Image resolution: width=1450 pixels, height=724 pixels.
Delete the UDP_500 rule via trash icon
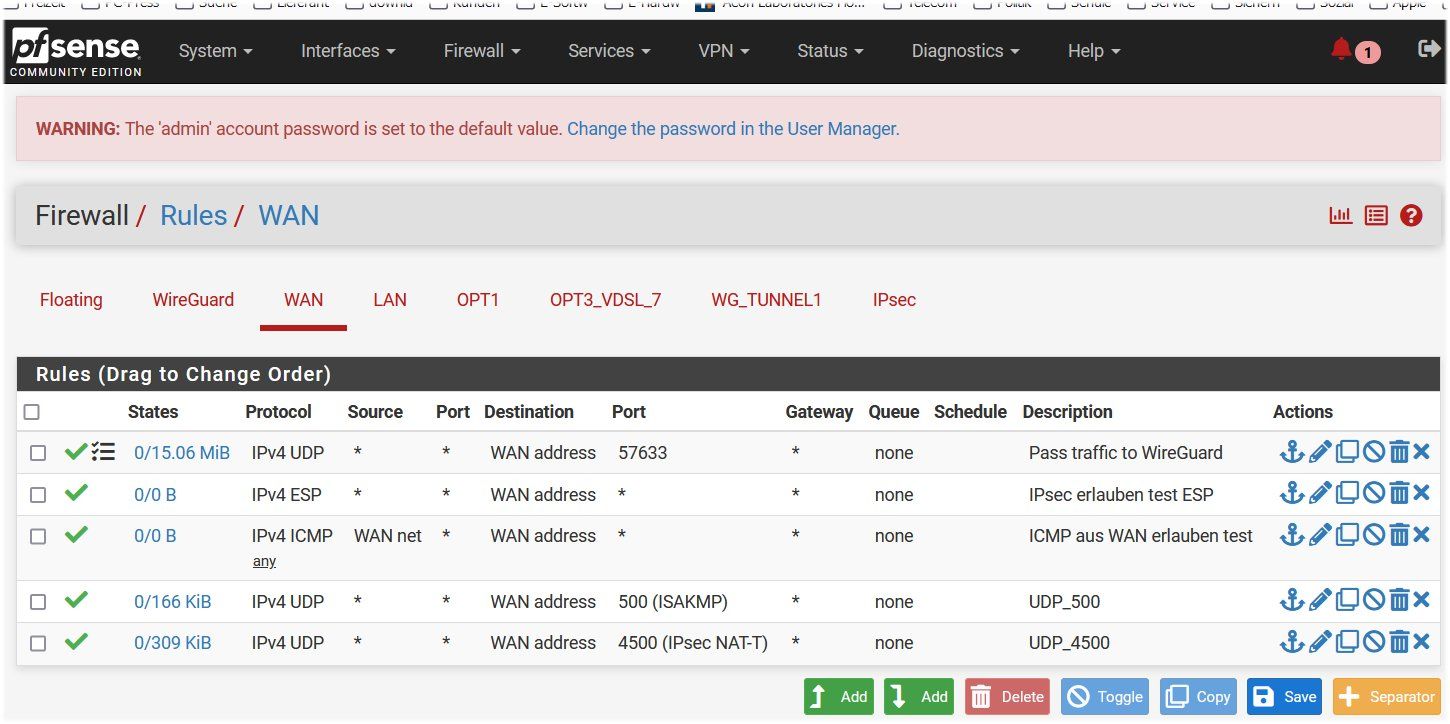(x=1399, y=600)
